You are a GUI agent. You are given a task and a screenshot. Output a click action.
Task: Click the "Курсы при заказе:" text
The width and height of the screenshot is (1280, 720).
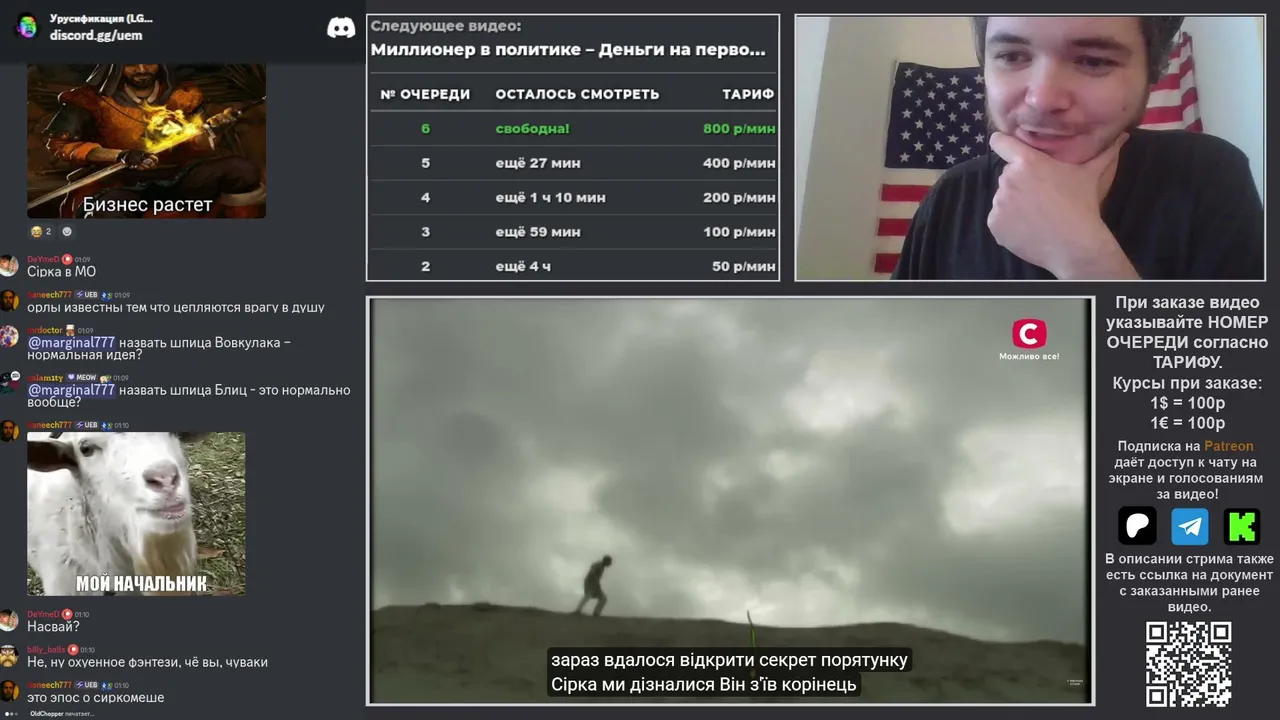(x=1188, y=383)
